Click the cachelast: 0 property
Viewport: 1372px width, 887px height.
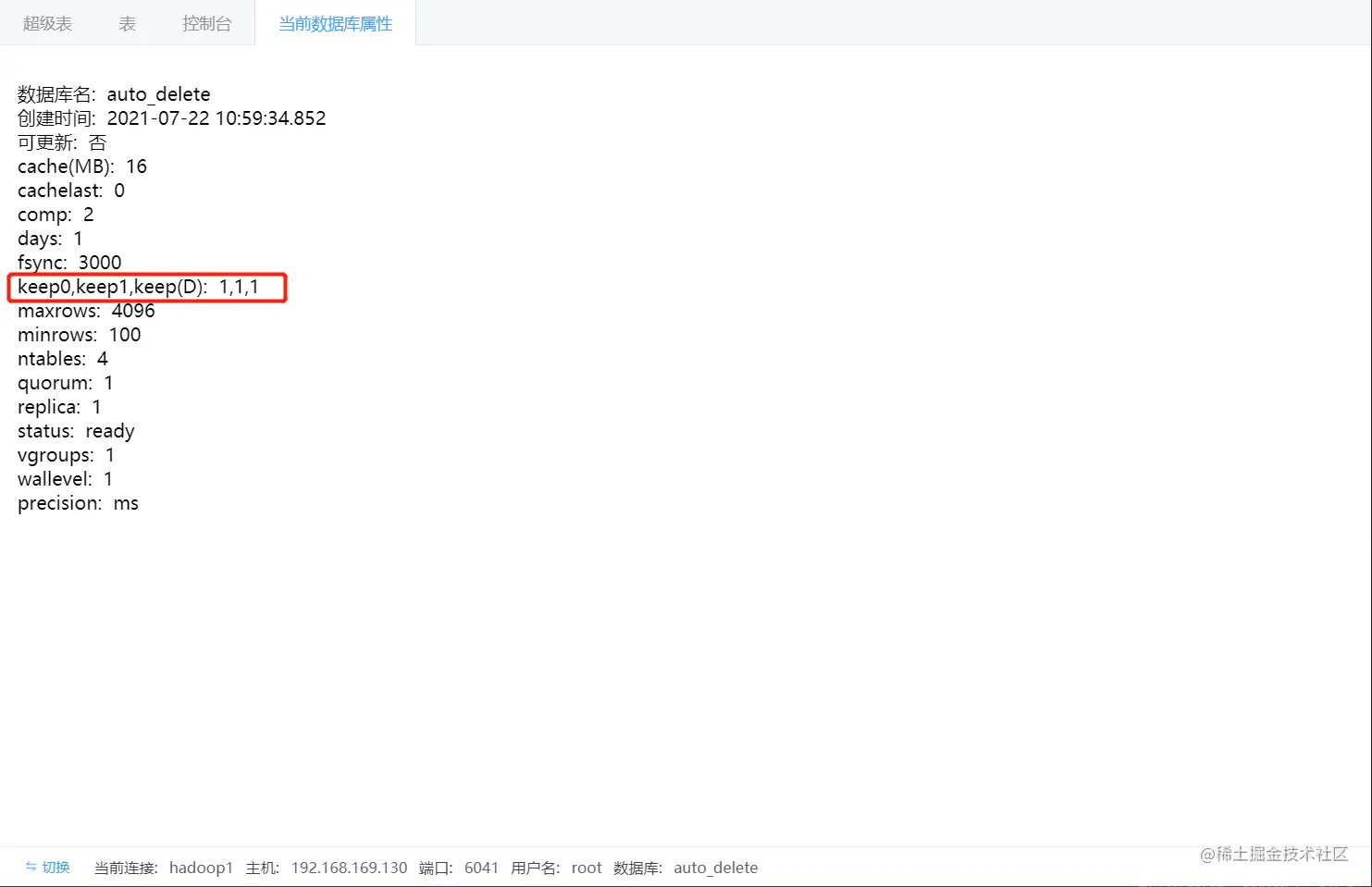pos(71,191)
